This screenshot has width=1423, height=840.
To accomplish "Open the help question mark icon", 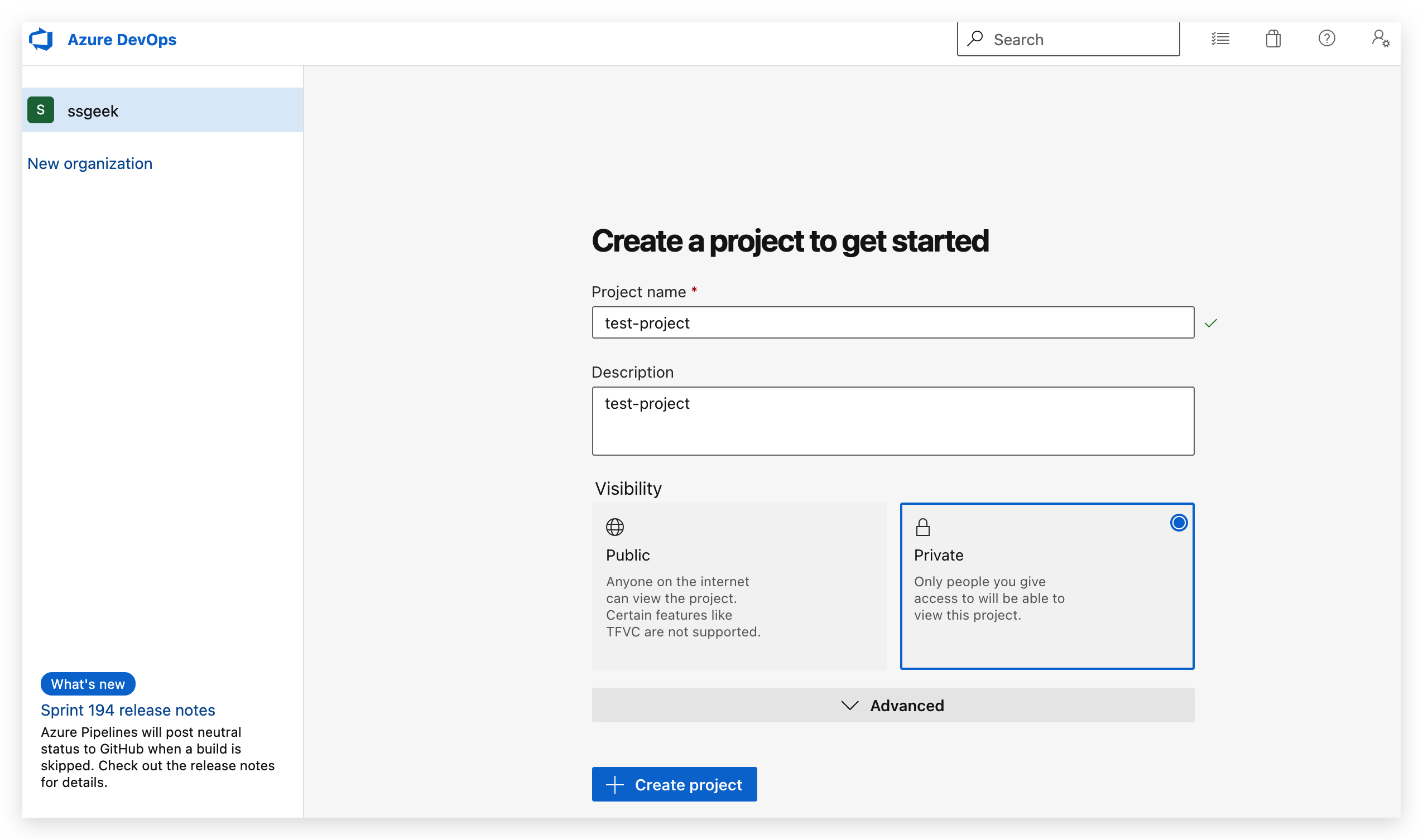I will click(x=1326, y=38).
